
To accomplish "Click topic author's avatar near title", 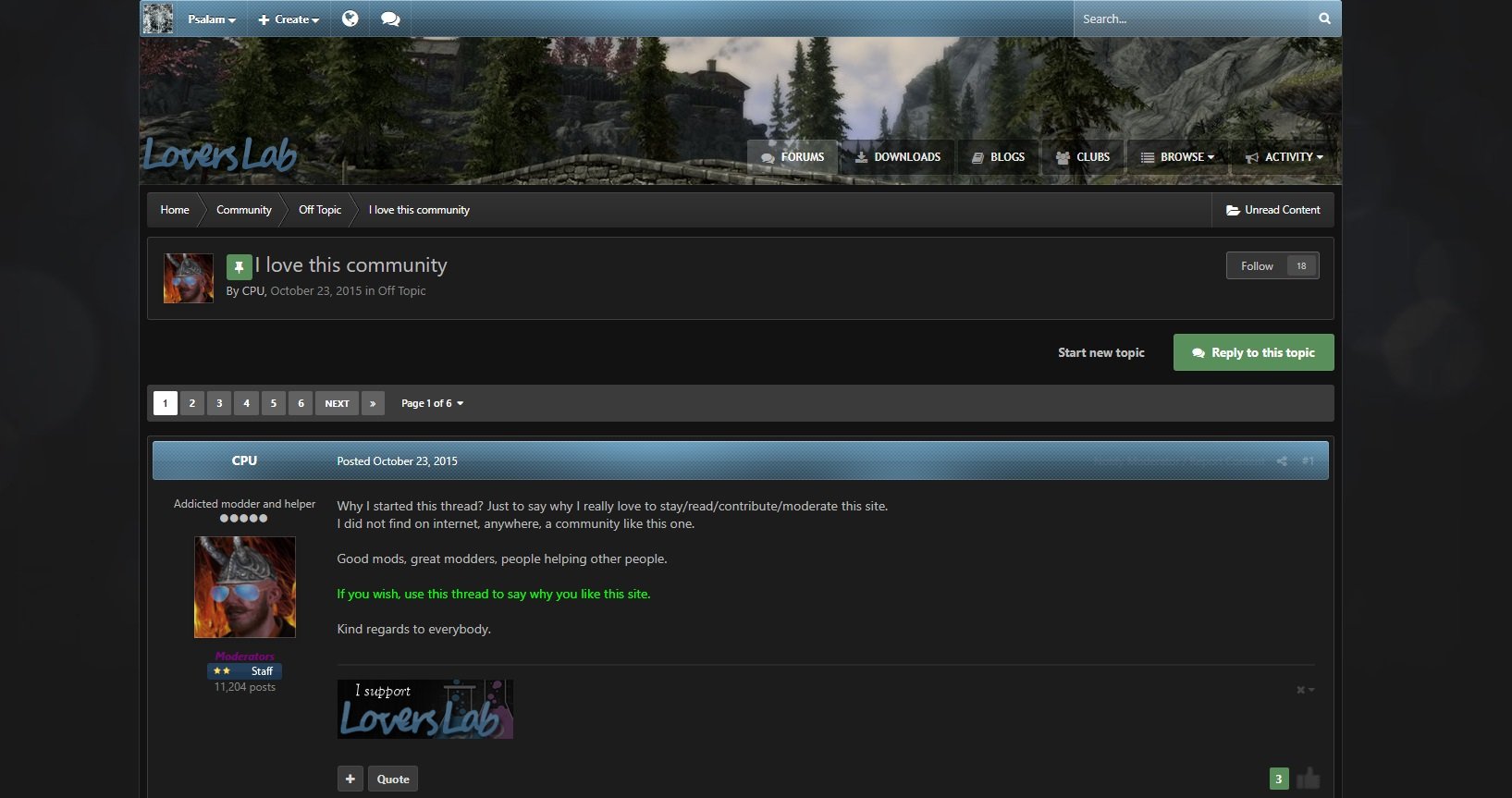I will point(189,278).
